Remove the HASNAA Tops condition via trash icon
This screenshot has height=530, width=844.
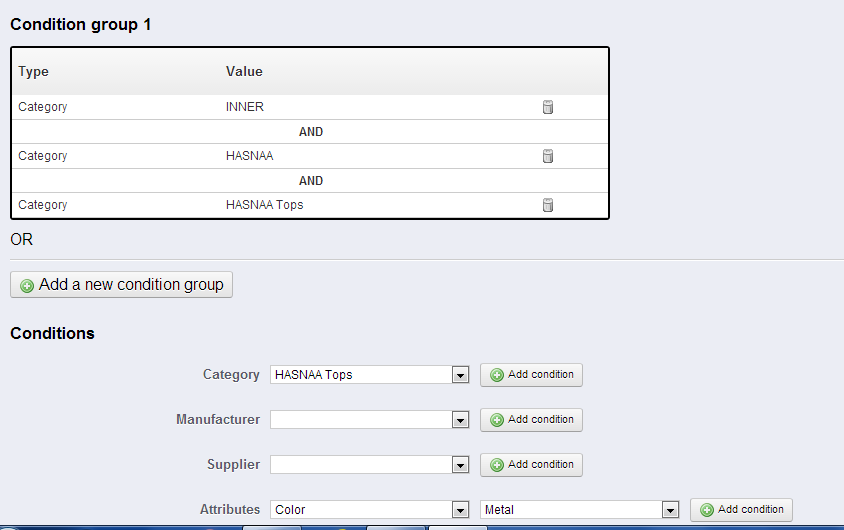547,205
